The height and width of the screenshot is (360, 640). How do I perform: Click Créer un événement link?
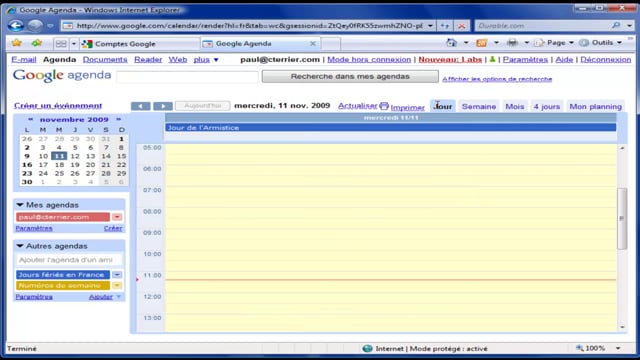58,106
